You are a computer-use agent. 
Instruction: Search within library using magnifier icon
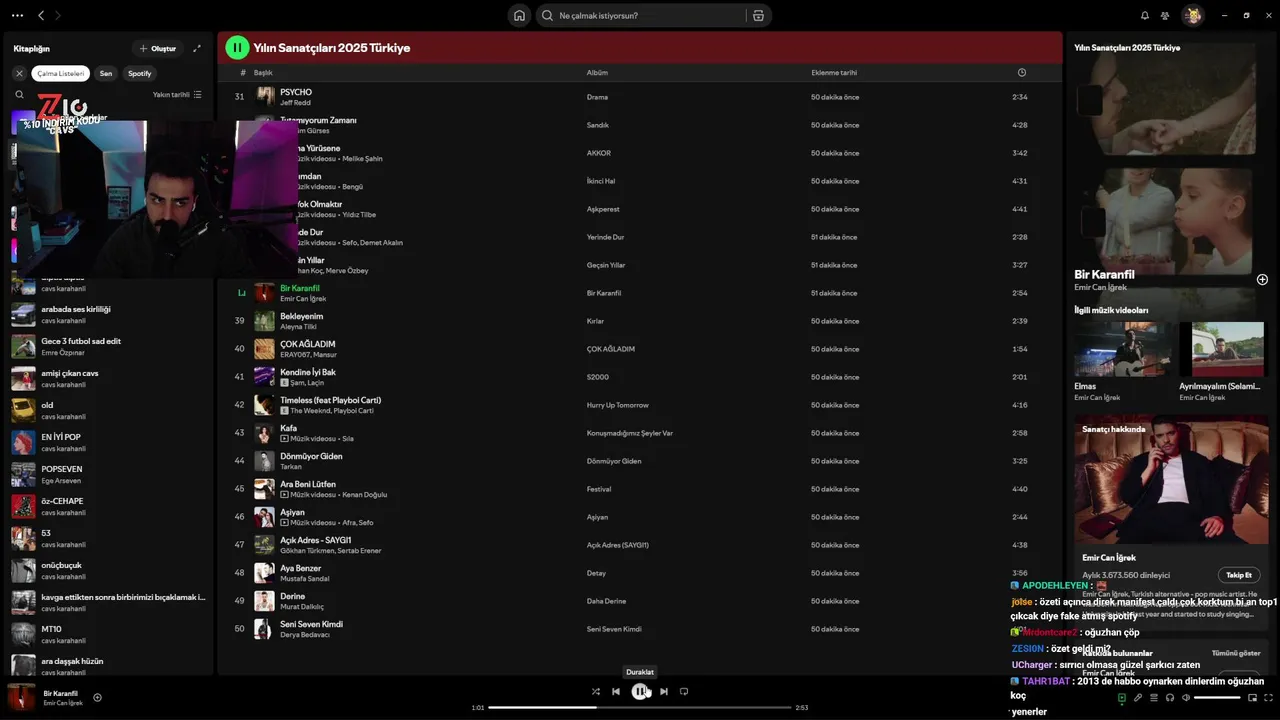(x=19, y=95)
